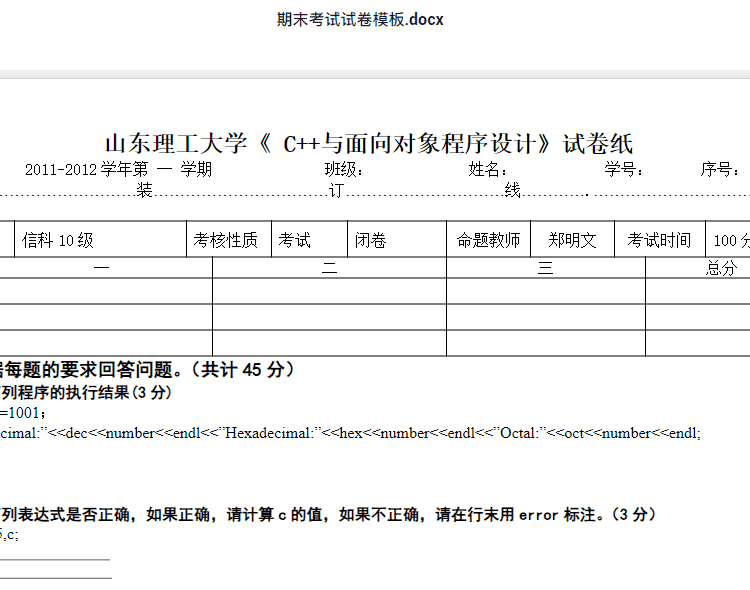
Task: Click the first answer blank line under c;
Action: 55,559
